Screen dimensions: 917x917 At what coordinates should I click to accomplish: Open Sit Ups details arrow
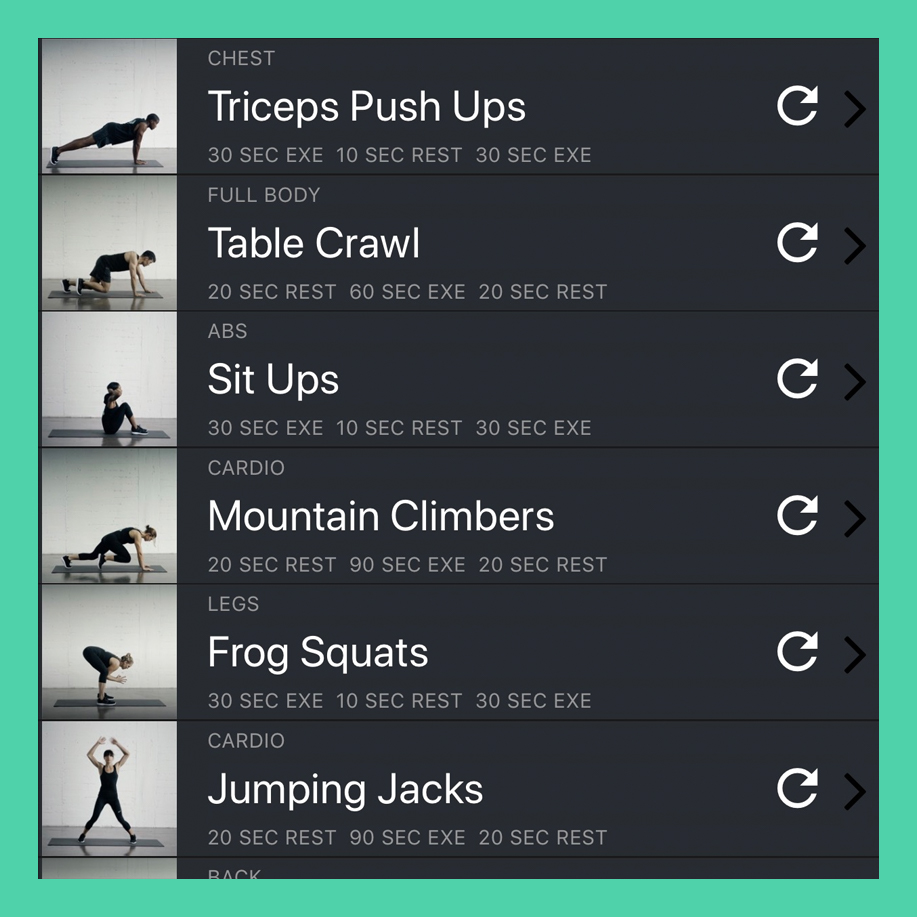pyautogui.click(x=854, y=382)
